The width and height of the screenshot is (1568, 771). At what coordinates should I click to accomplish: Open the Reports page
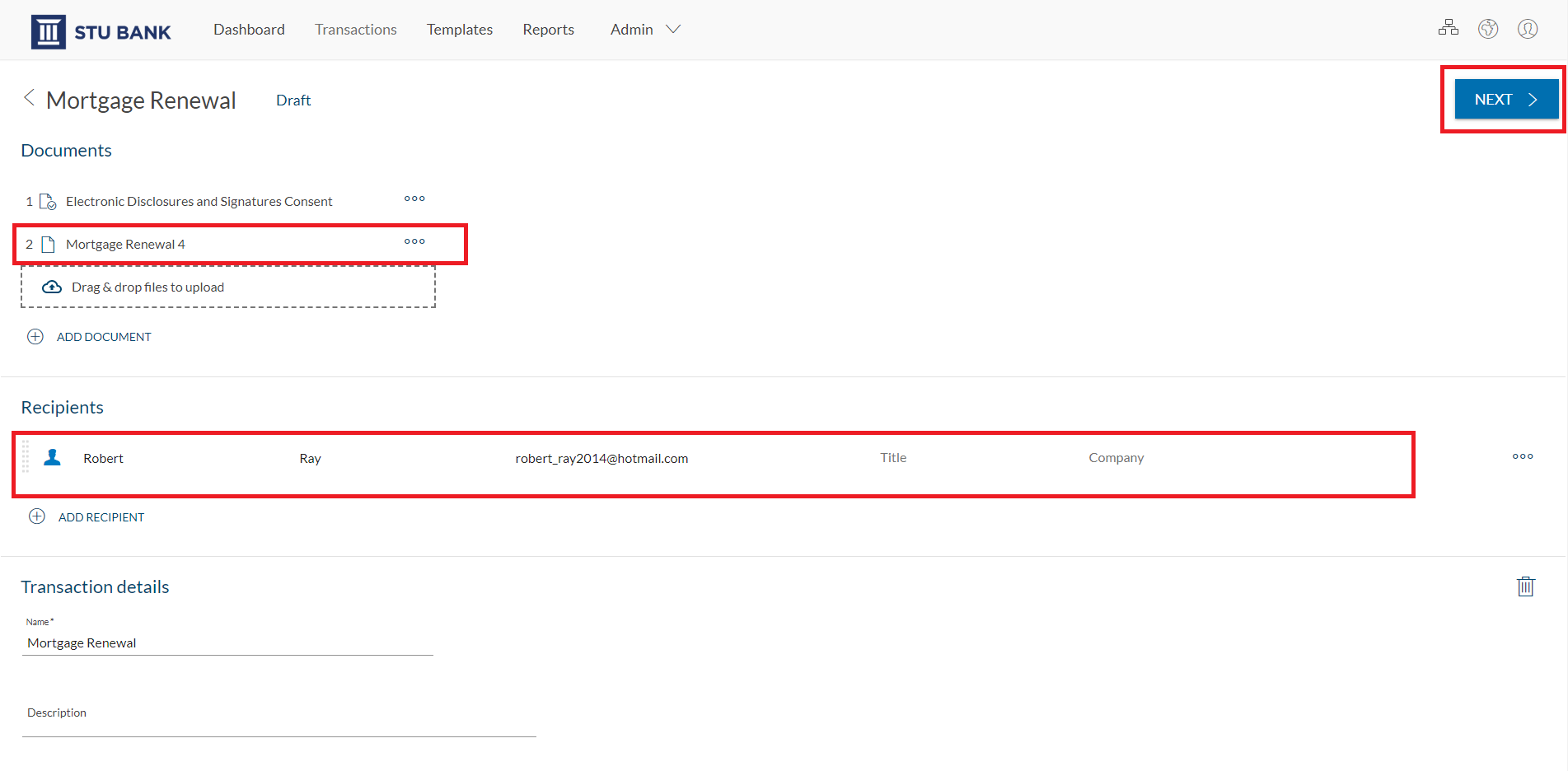point(548,30)
